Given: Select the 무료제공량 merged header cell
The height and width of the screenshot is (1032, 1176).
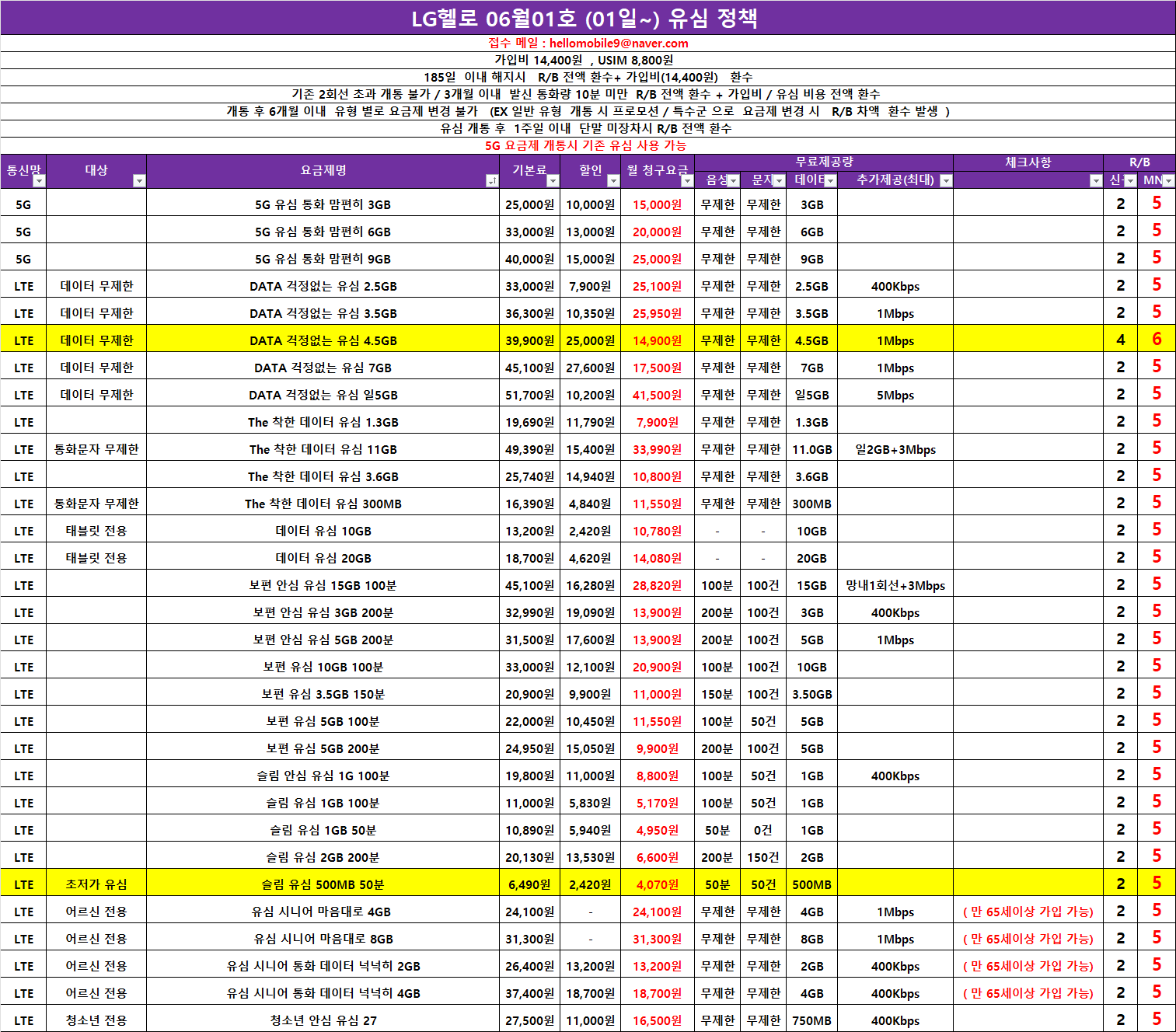Looking at the screenshot, I should click(824, 162).
